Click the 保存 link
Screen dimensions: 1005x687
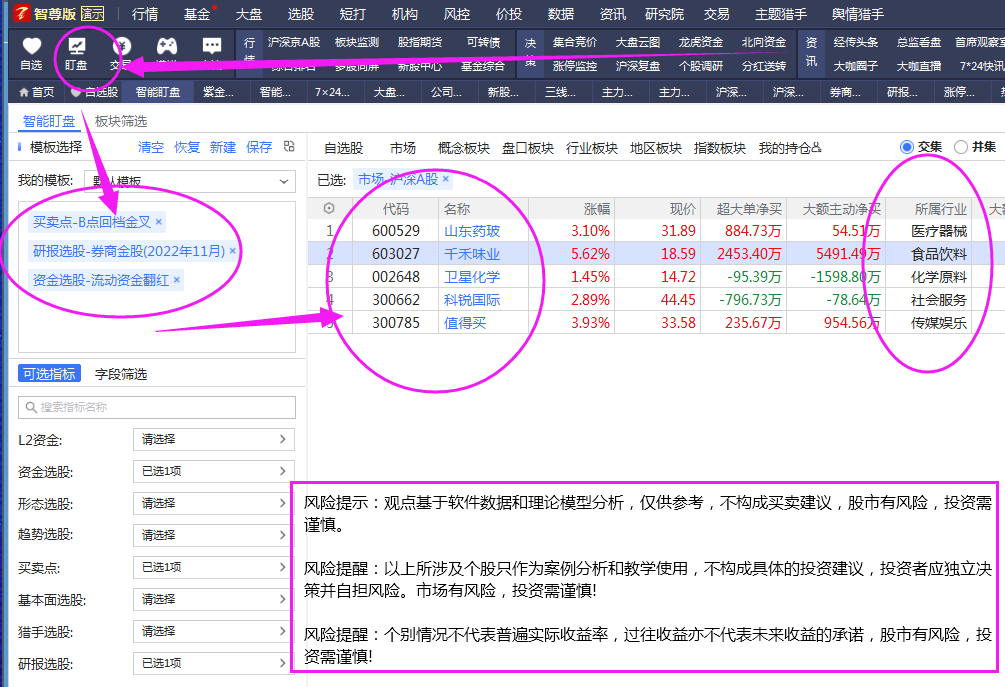[259, 147]
